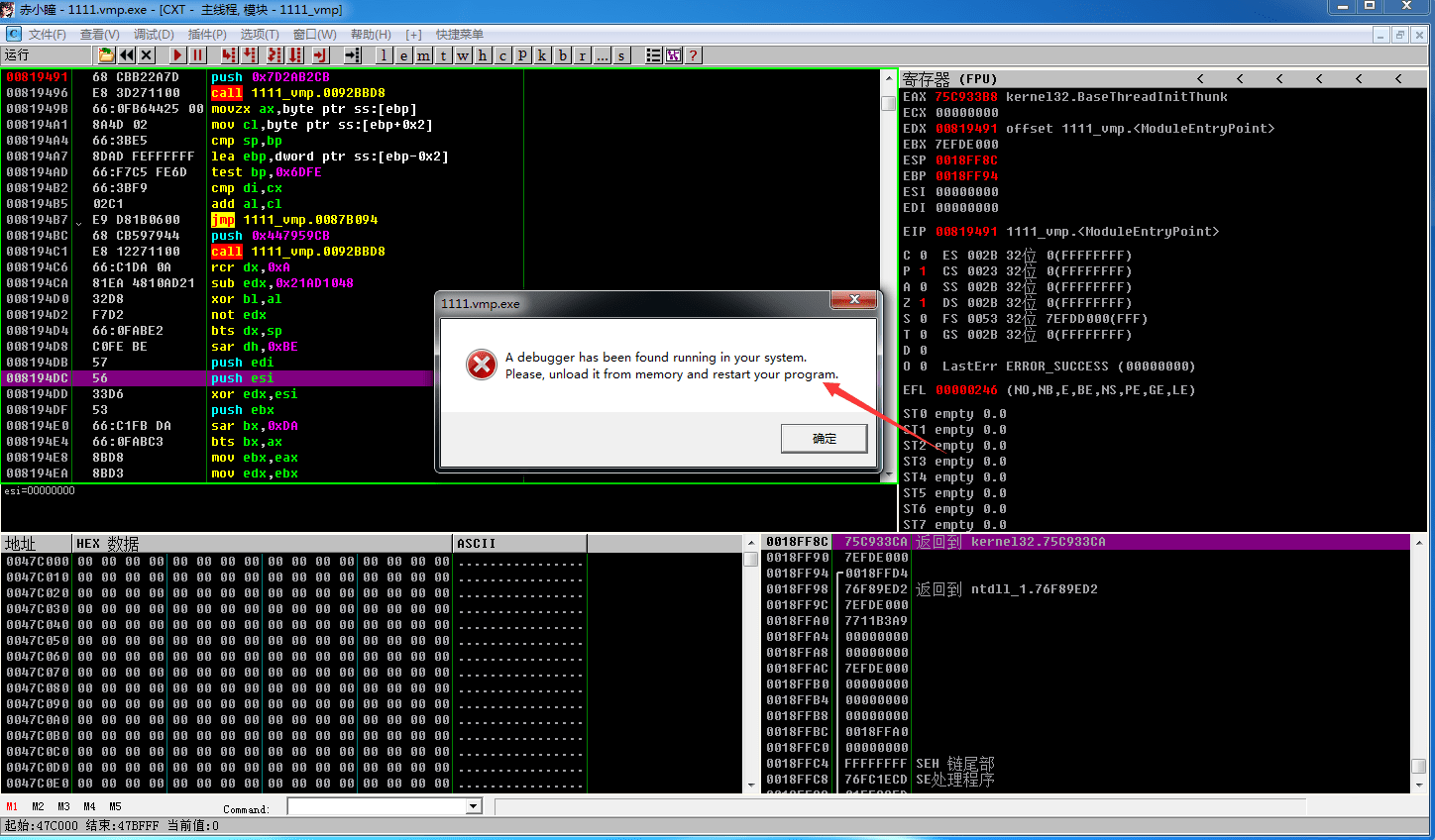Open Call stack with 'k' button
This screenshot has height=840, width=1435.
point(542,55)
